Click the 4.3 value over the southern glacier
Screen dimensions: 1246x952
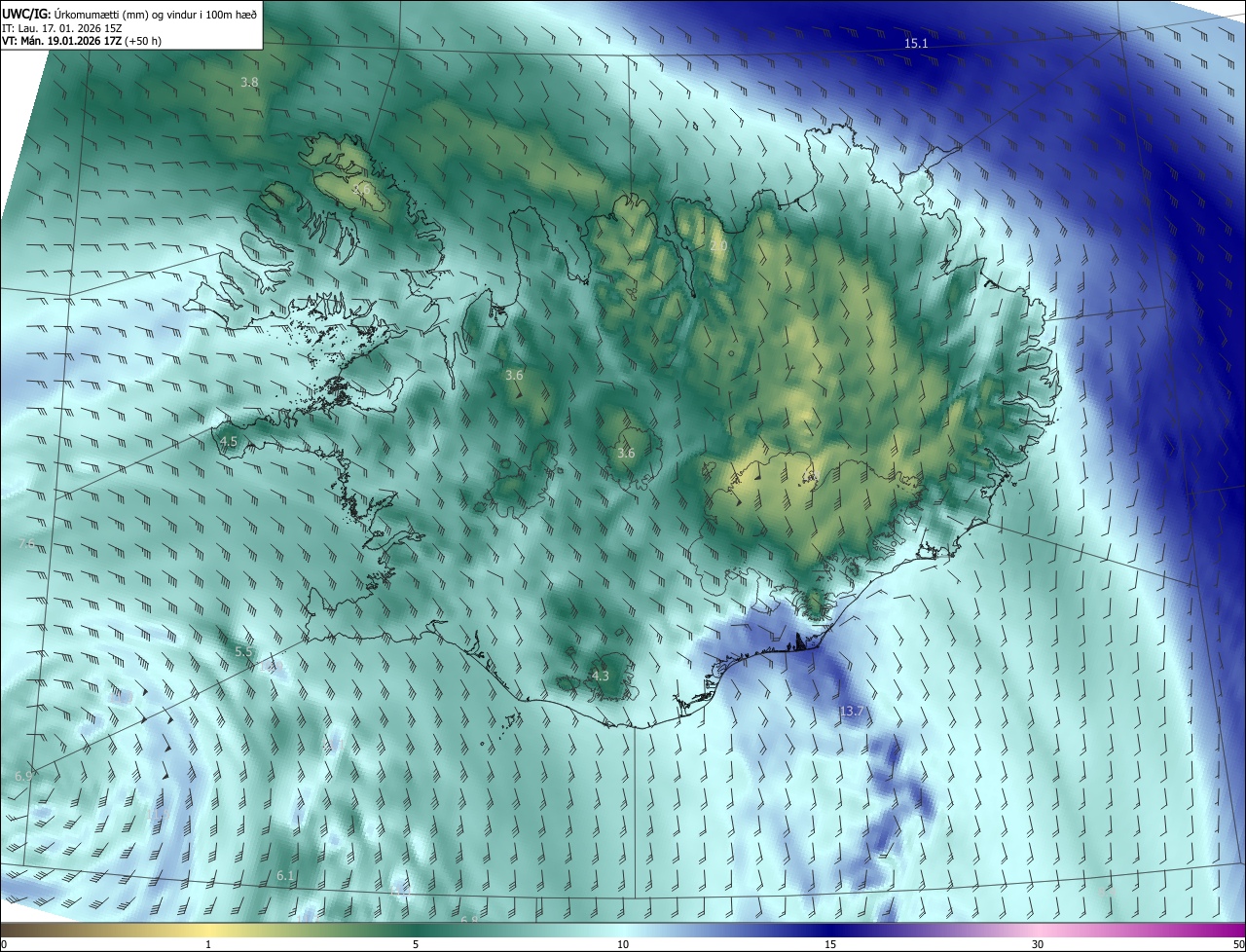[601, 676]
